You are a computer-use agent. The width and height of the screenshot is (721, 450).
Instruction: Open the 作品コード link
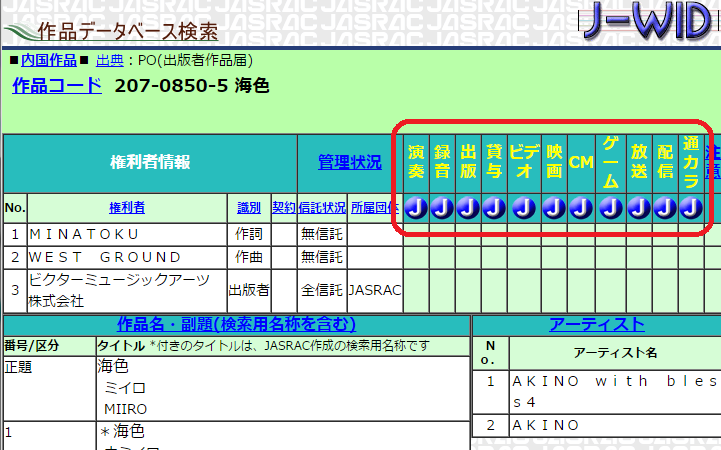(x=57, y=85)
